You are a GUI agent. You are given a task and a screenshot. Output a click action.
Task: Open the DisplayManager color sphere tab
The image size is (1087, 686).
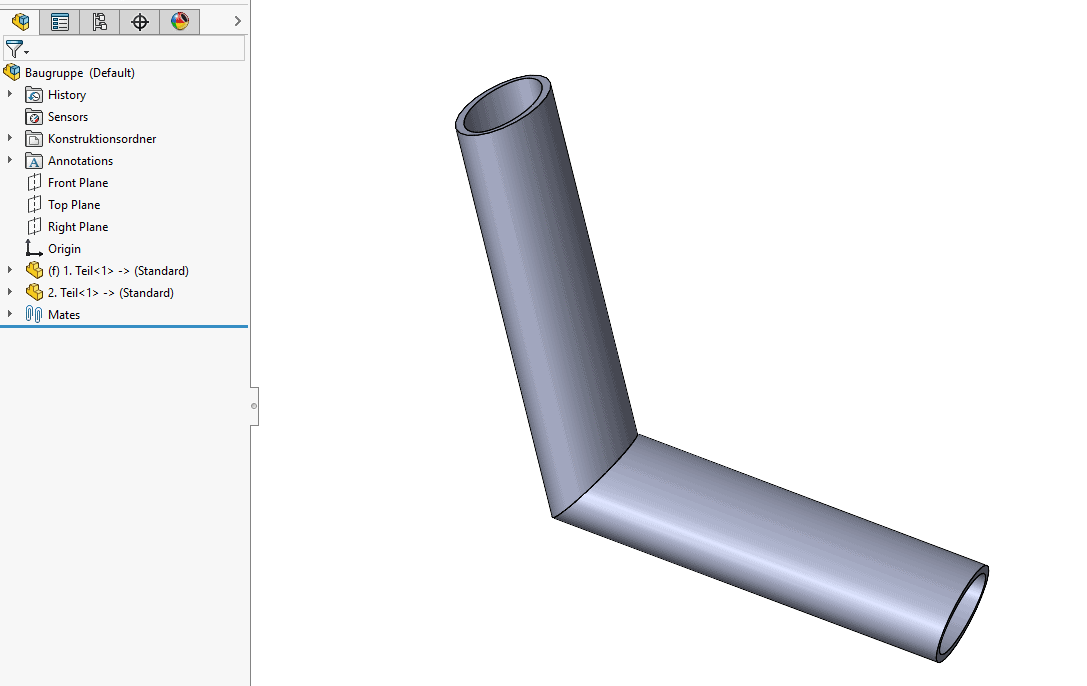[180, 21]
